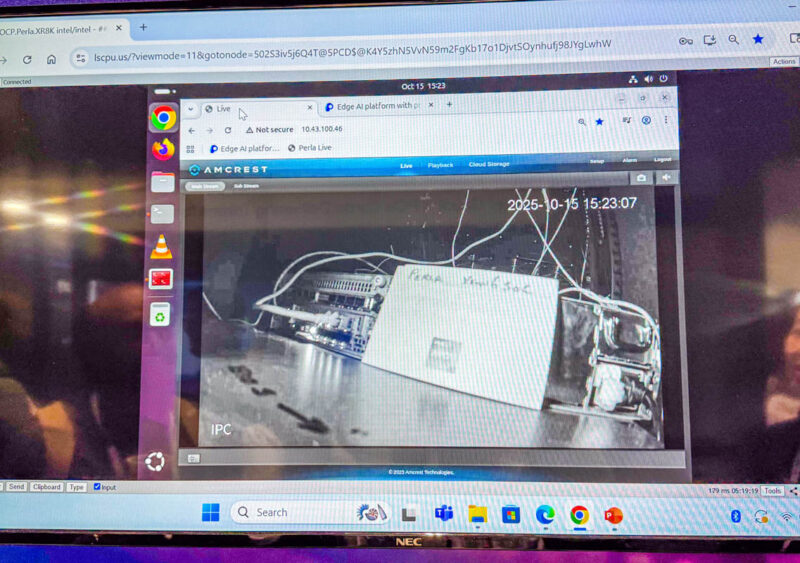Open the Trash in the Ubuntu dock
The width and height of the screenshot is (800, 563).
(x=160, y=315)
